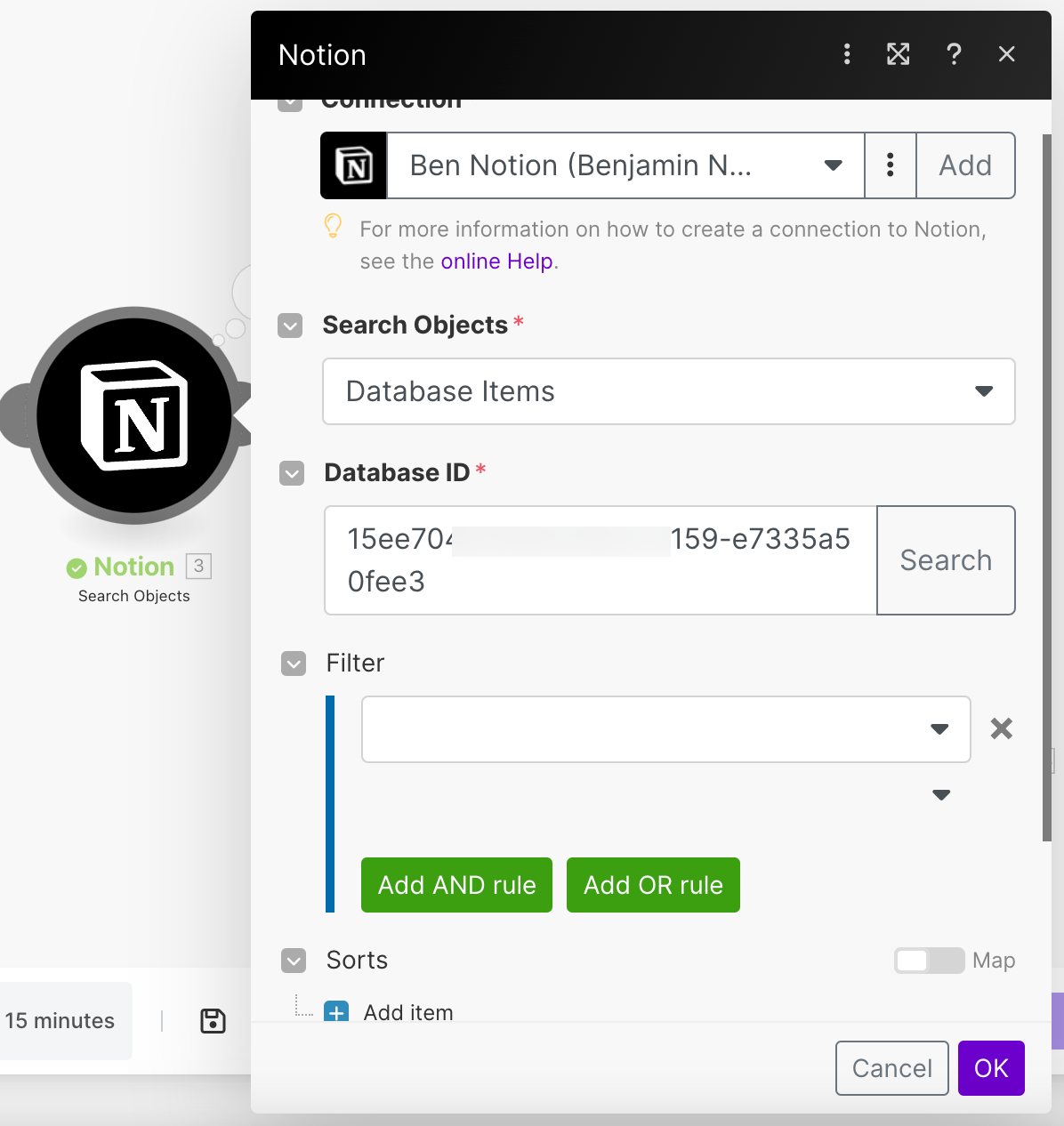Collapse the Filter section

[x=294, y=664]
